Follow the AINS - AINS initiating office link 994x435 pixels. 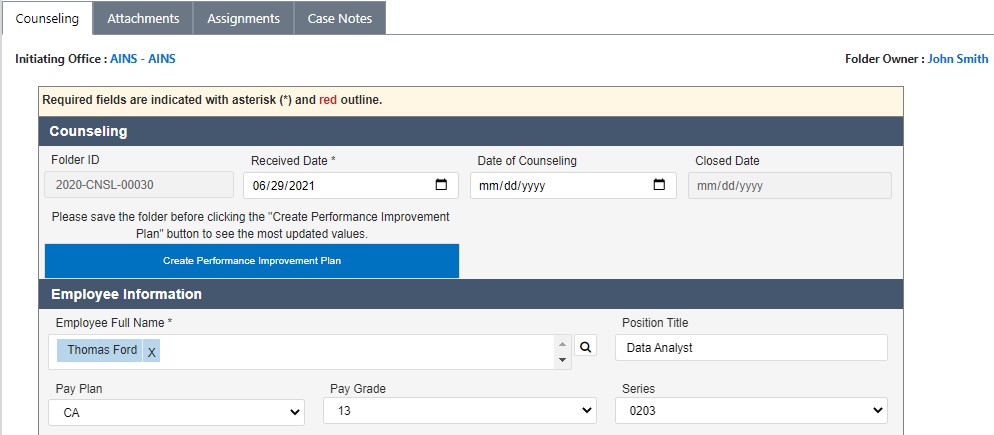(143, 59)
